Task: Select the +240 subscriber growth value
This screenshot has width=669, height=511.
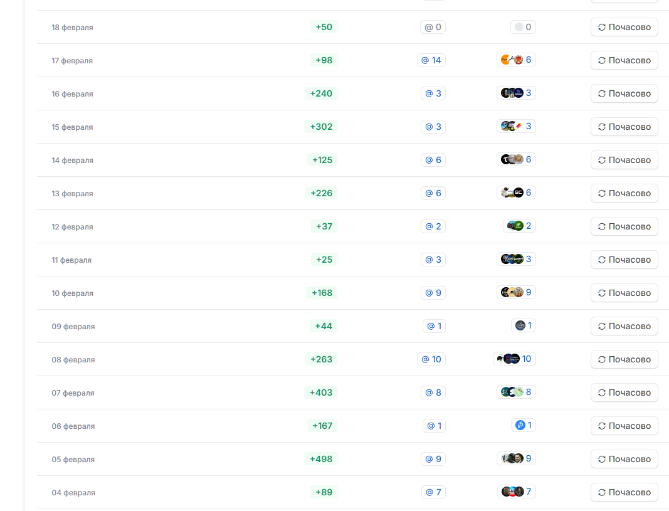Action: (321, 94)
